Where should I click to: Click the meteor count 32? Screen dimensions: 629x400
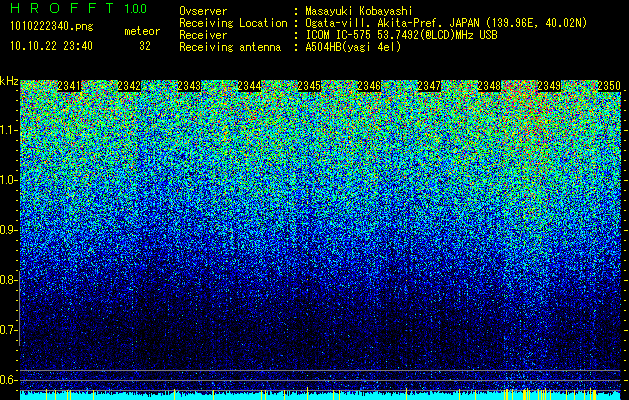click(145, 46)
